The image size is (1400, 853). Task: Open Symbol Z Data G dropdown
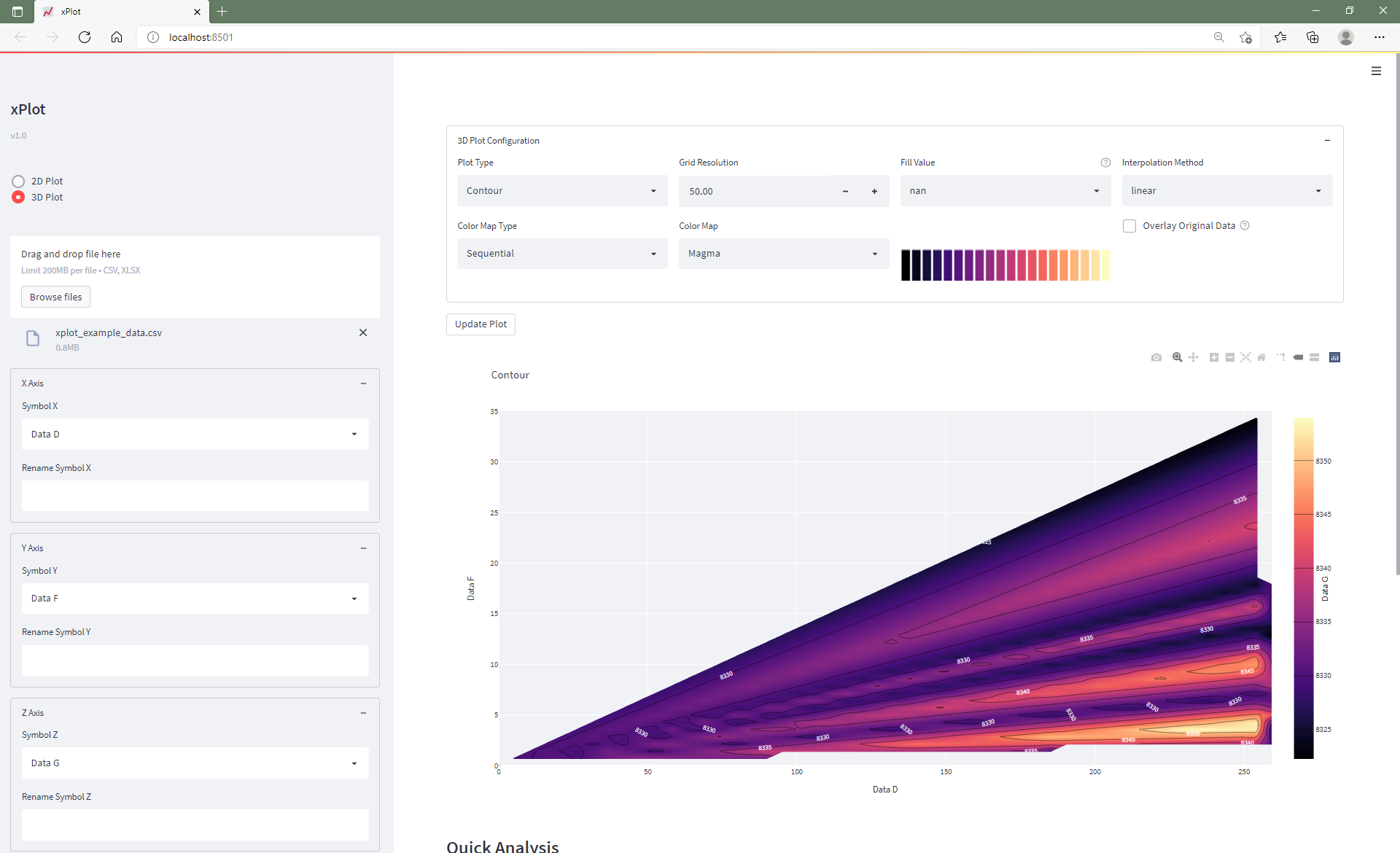[195, 763]
